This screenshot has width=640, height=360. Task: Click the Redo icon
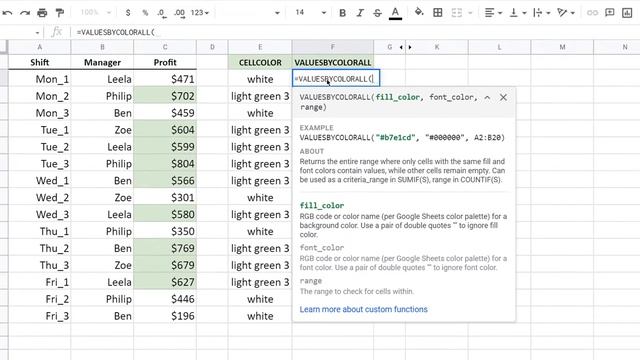25,13
